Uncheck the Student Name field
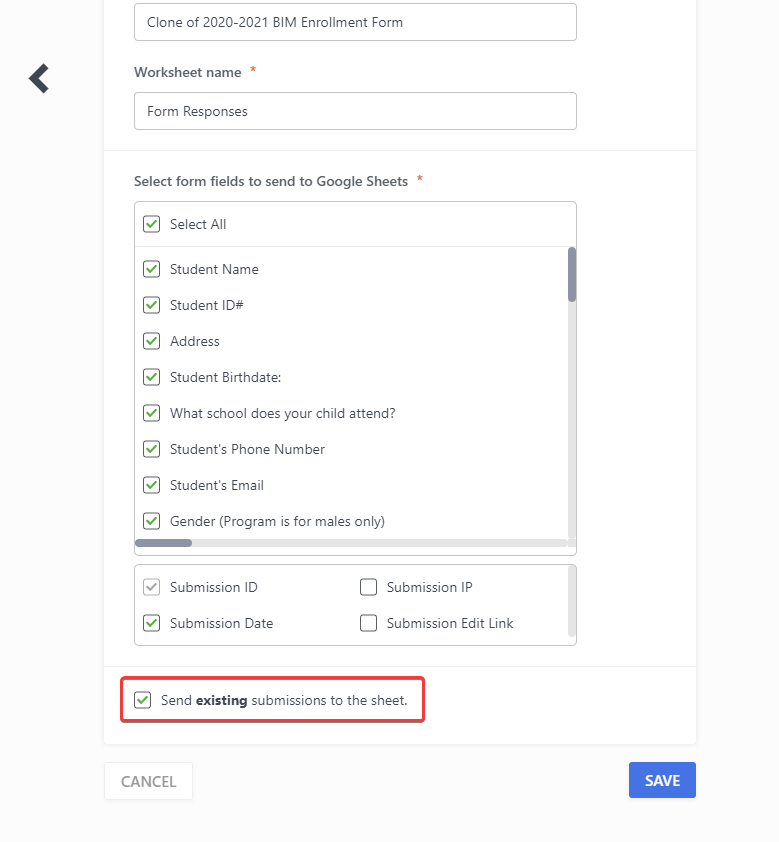The image size is (779, 842). tap(152, 269)
